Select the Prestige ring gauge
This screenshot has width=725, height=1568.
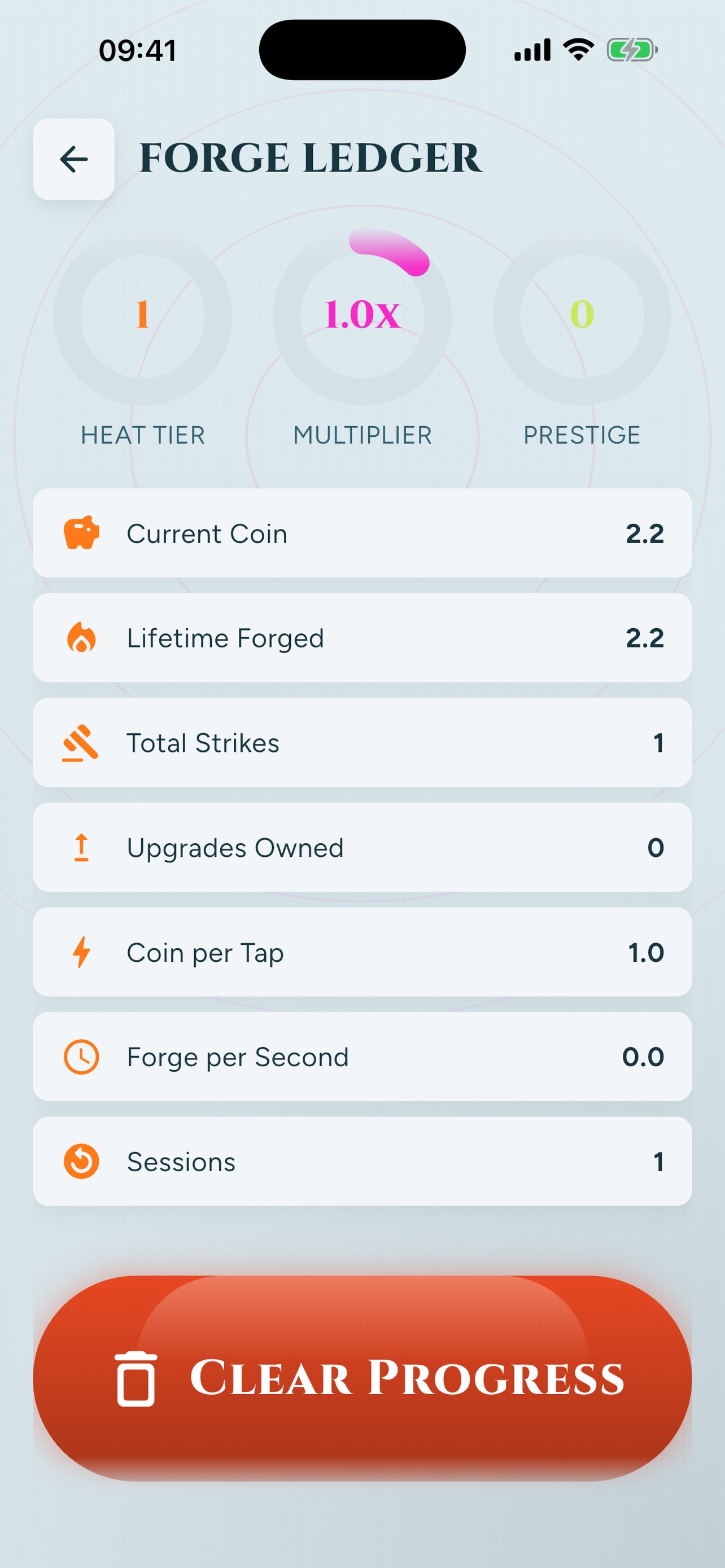click(582, 316)
